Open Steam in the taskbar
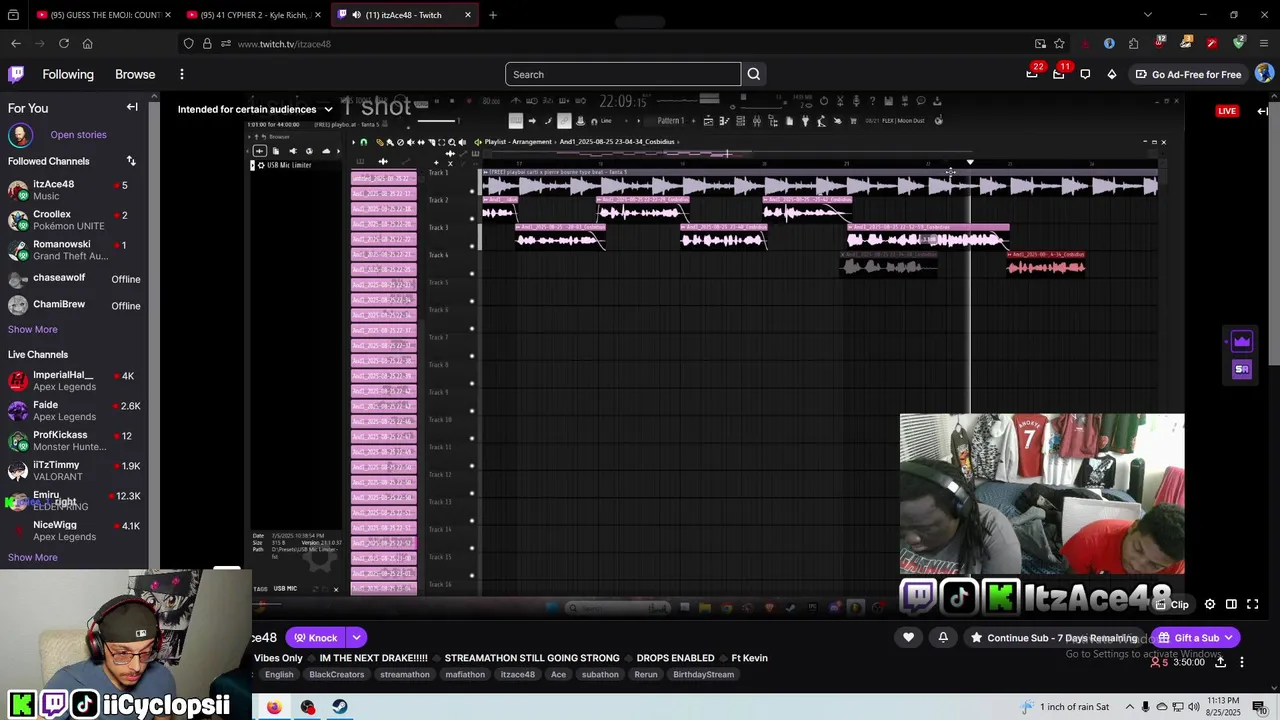This screenshot has width=1280, height=720. pyautogui.click(x=340, y=707)
